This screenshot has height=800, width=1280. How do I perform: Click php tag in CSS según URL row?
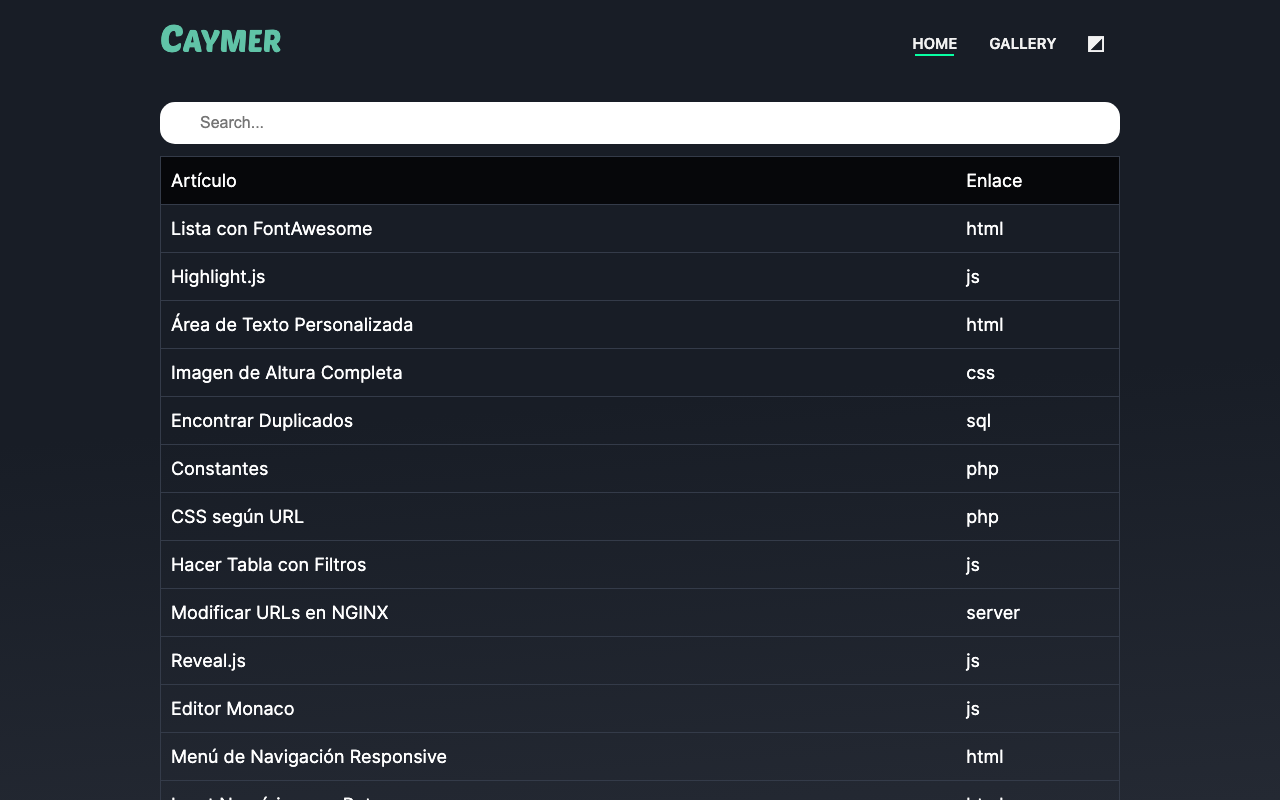click(983, 517)
